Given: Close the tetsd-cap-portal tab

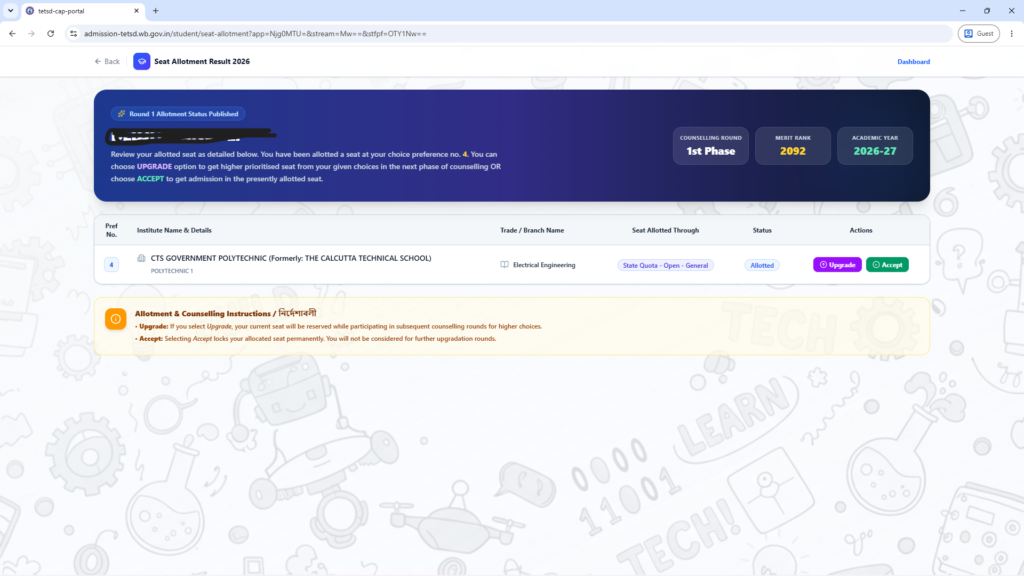Looking at the screenshot, I should (136, 11).
